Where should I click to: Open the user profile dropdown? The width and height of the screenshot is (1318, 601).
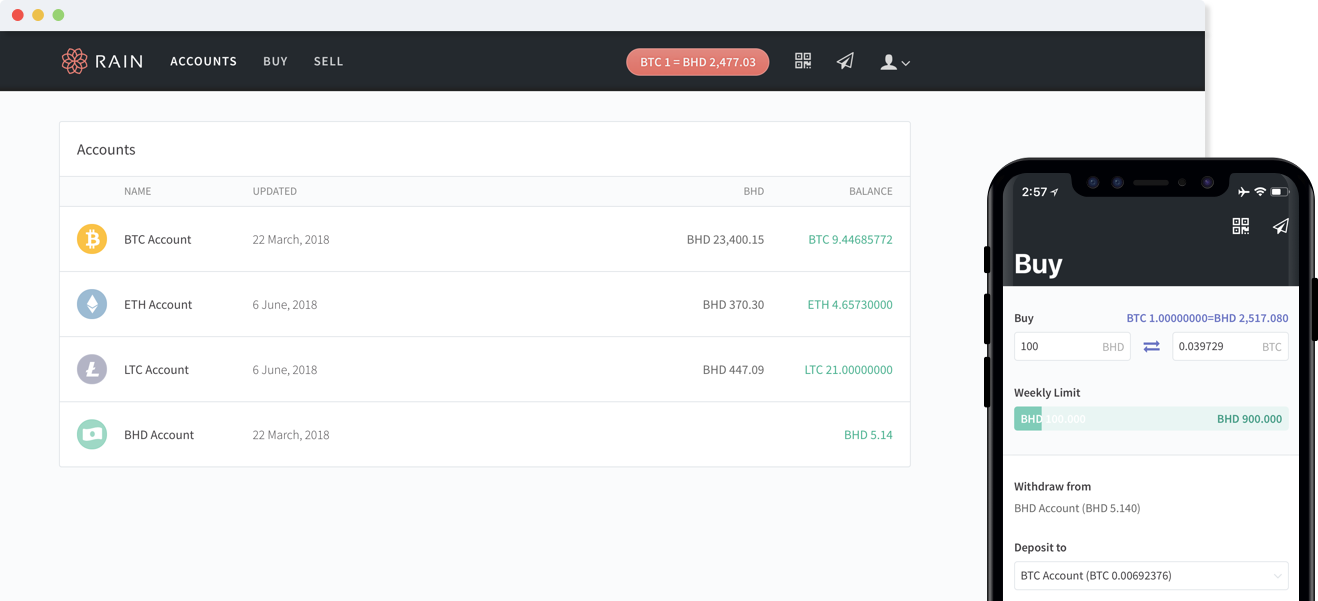pos(888,62)
